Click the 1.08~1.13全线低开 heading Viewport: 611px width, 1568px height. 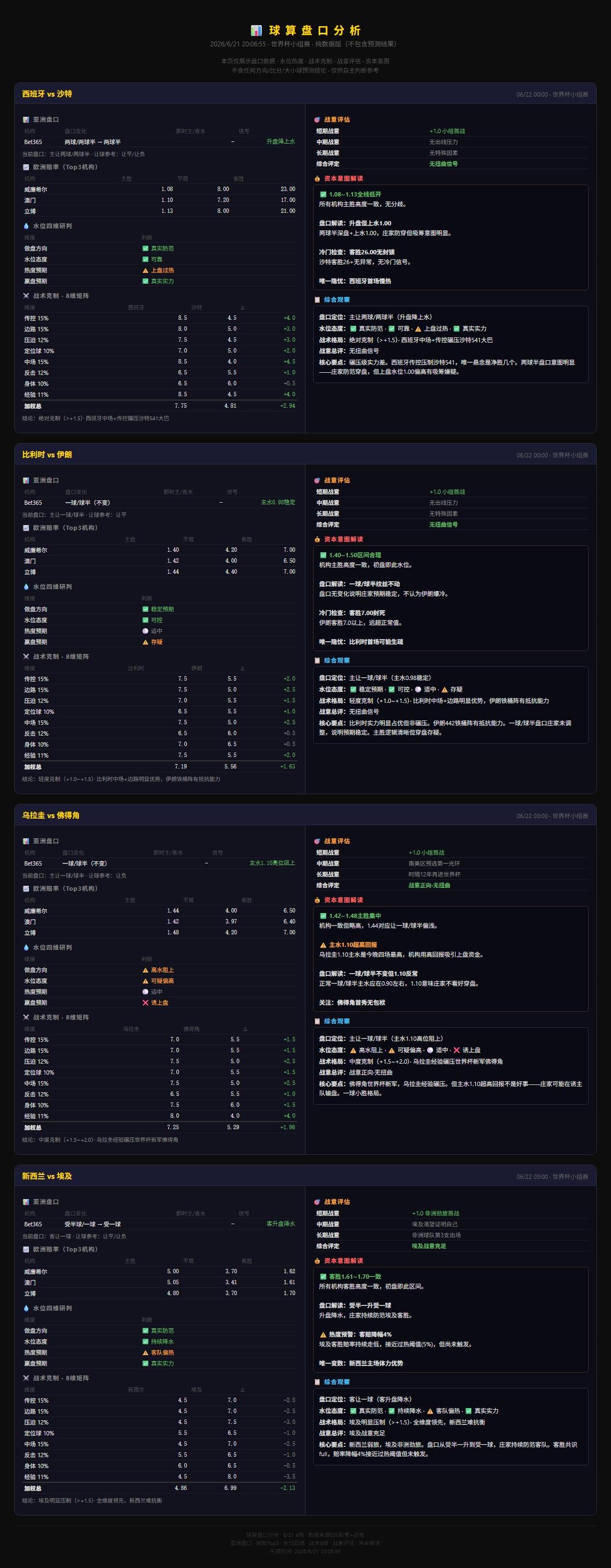pos(355,195)
